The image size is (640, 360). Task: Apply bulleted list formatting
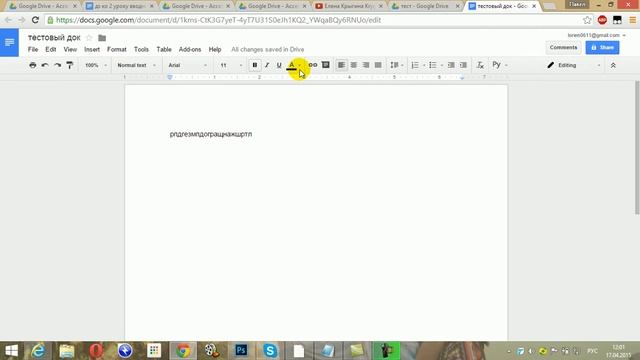tap(433, 65)
